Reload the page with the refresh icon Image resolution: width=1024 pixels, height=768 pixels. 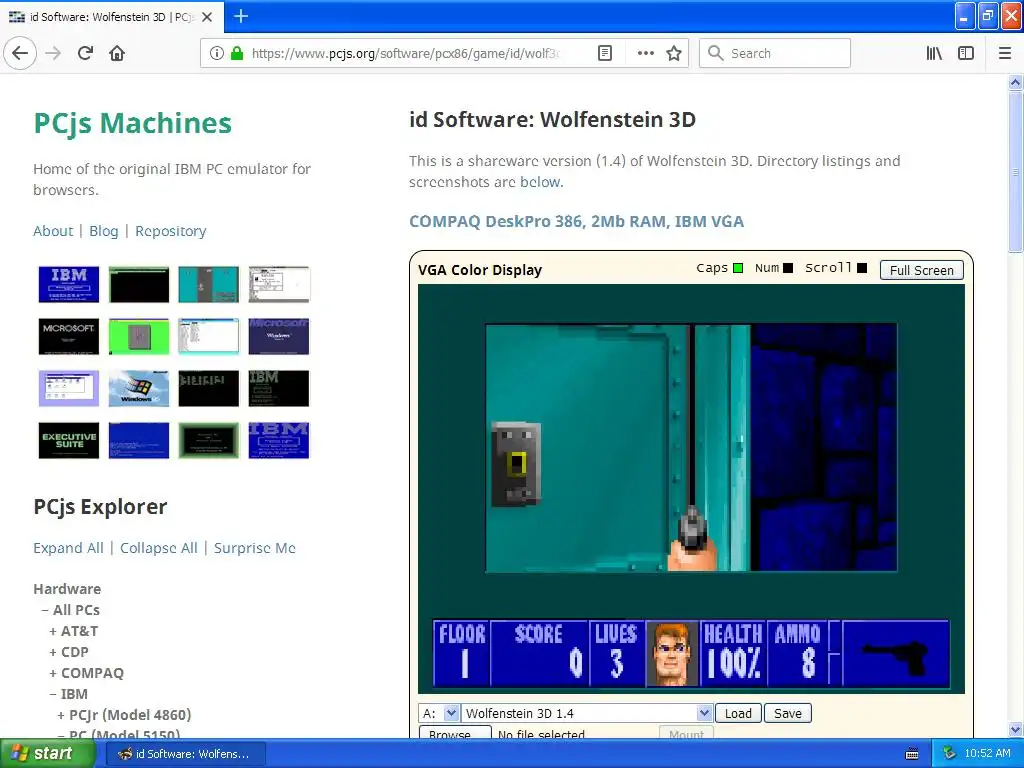click(x=86, y=53)
